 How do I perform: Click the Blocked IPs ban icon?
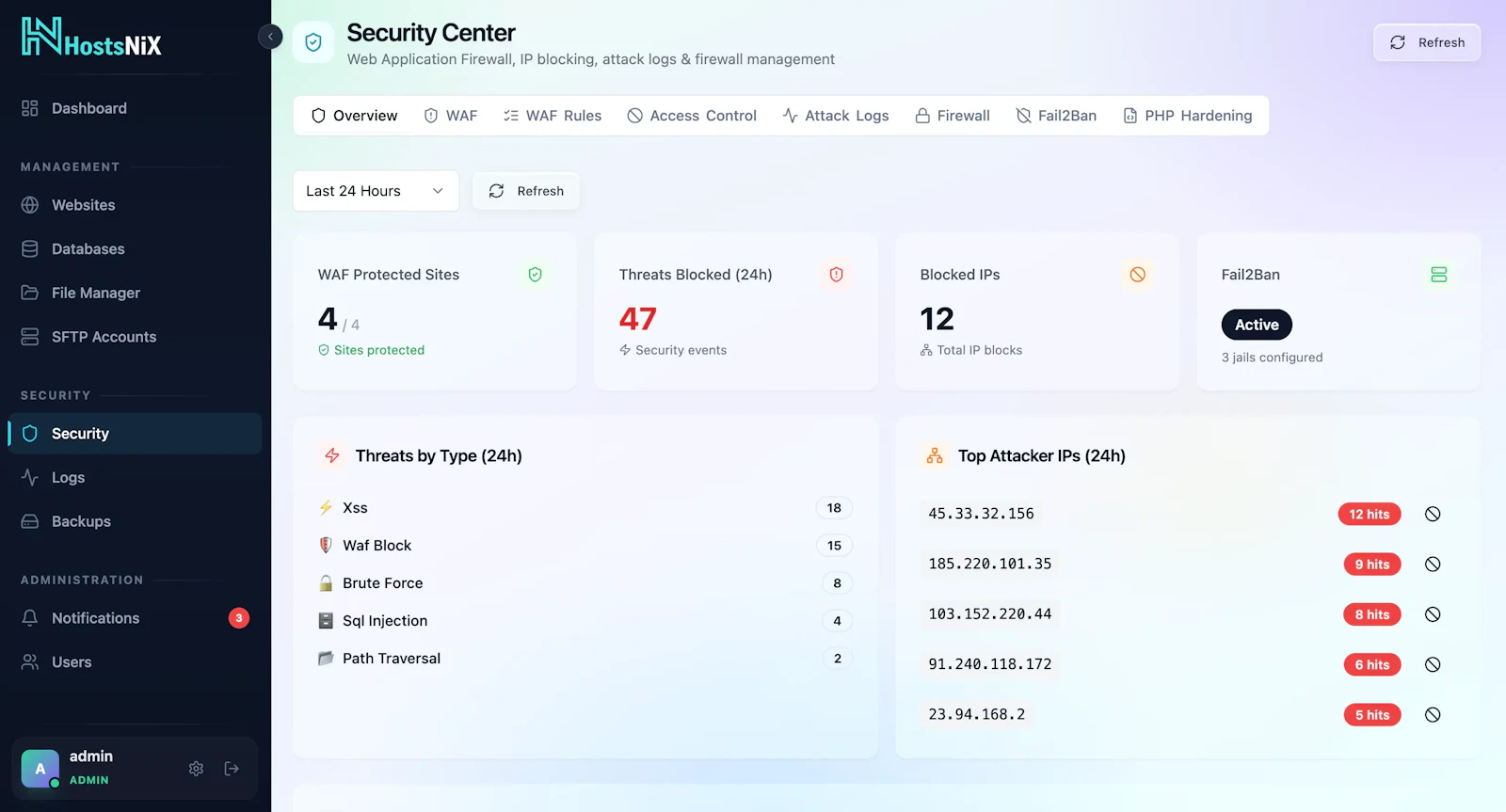point(1137,275)
